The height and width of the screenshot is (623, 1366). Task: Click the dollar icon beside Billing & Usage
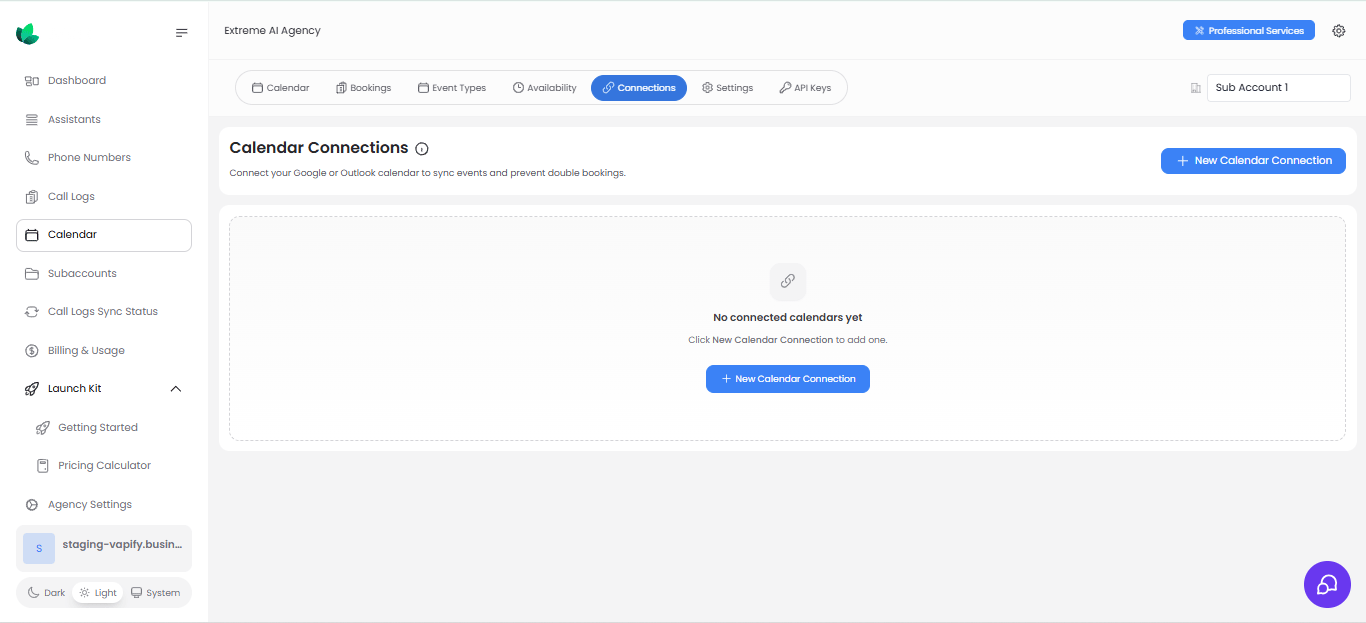[x=32, y=351]
